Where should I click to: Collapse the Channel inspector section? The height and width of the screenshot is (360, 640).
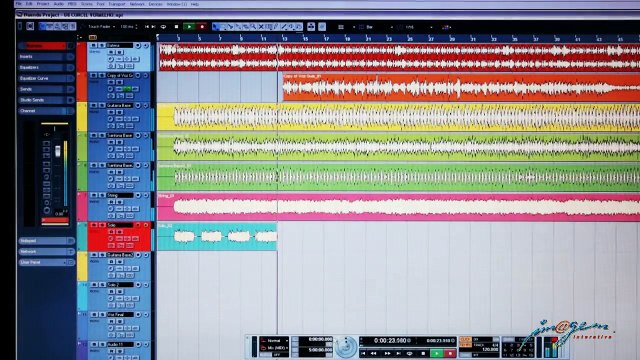46,111
